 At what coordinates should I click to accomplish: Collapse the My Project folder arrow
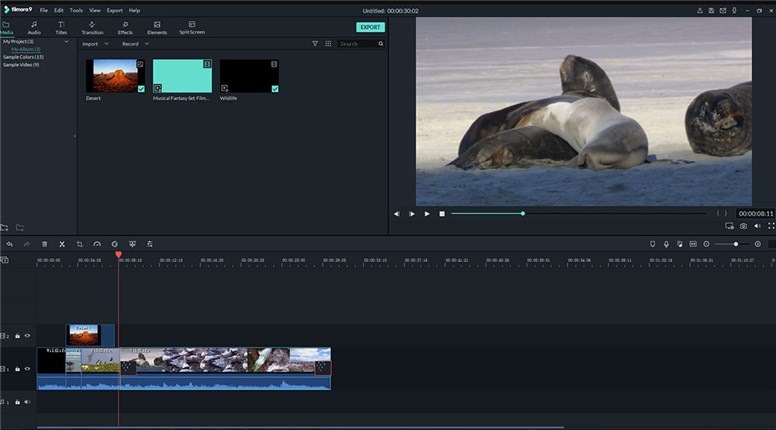pos(66,42)
